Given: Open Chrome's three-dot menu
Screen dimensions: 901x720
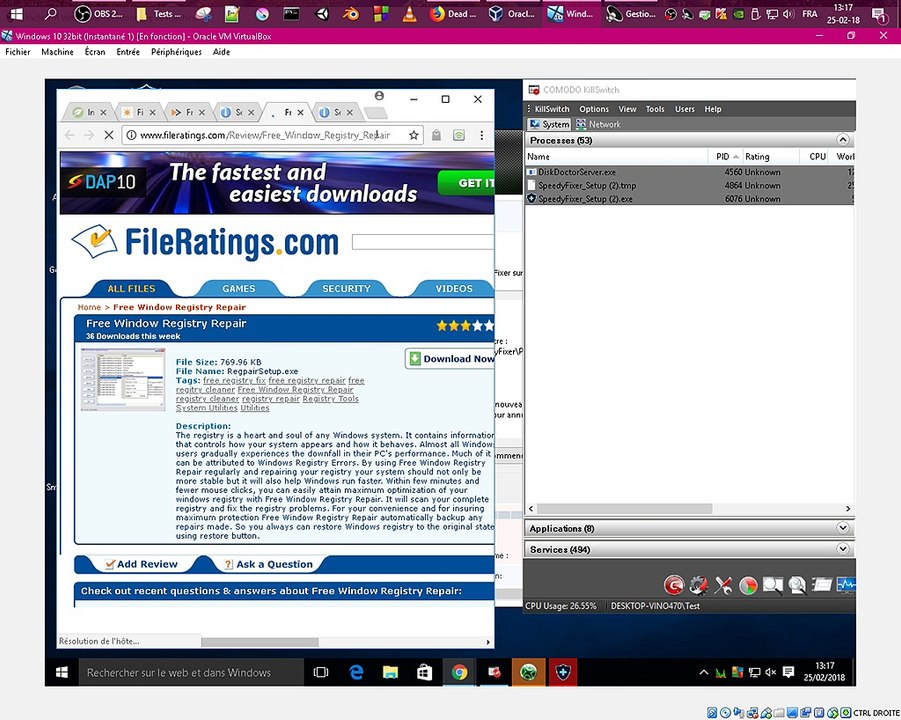Looking at the screenshot, I should click(x=482, y=135).
